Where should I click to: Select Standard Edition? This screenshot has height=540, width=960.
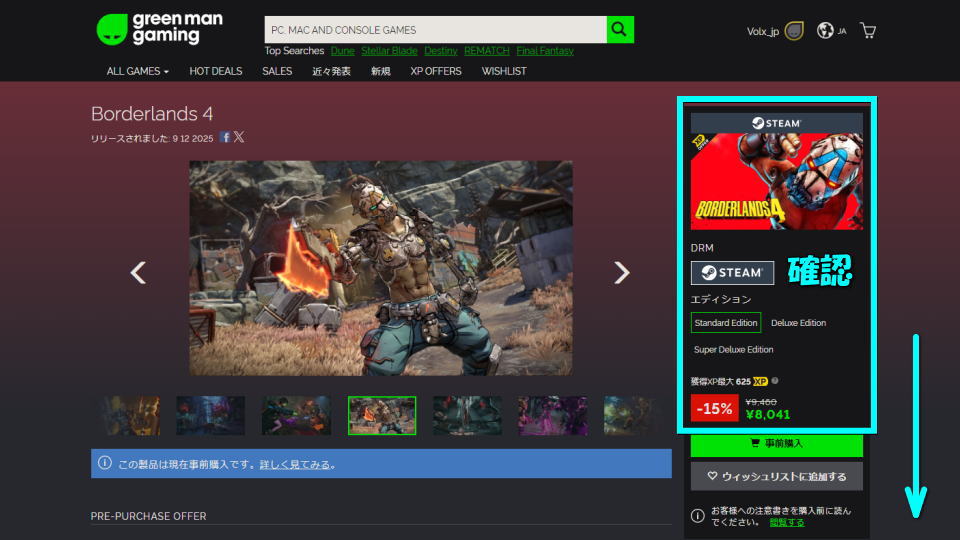pyautogui.click(x=726, y=323)
